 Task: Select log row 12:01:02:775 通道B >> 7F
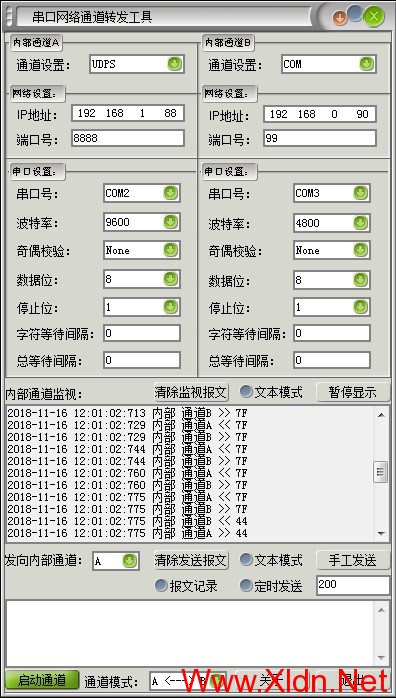128,509
